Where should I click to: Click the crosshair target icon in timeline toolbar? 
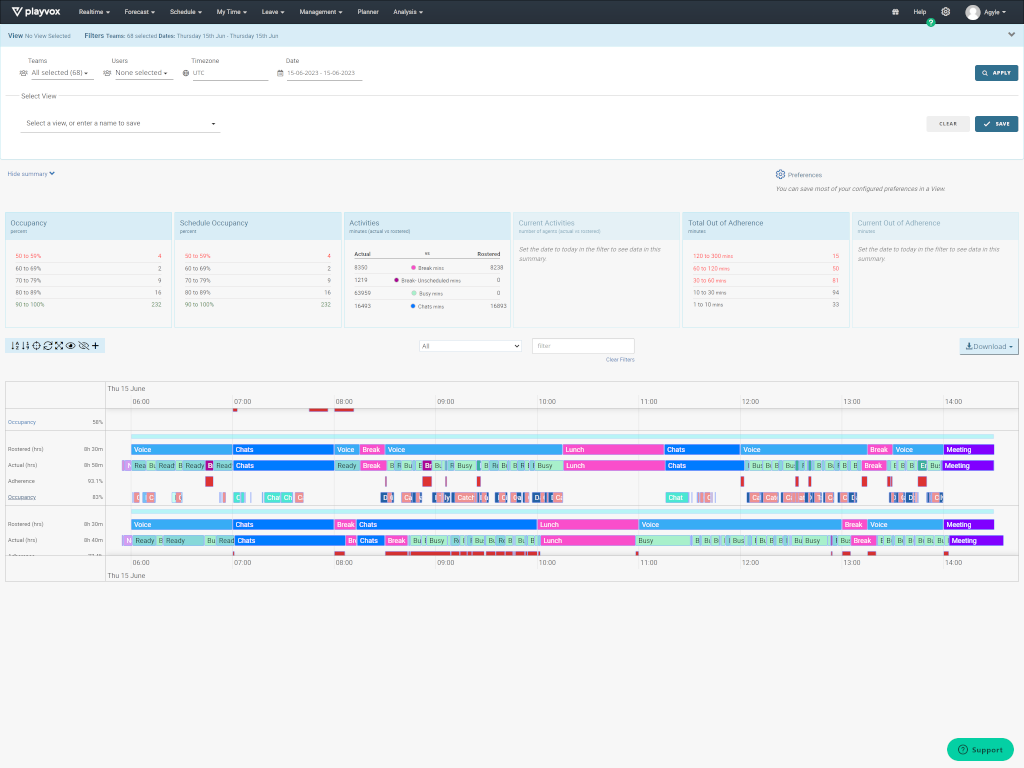coord(36,346)
